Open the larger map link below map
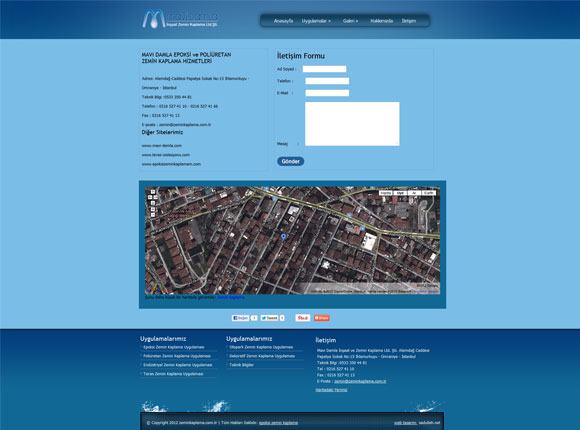 231,297
